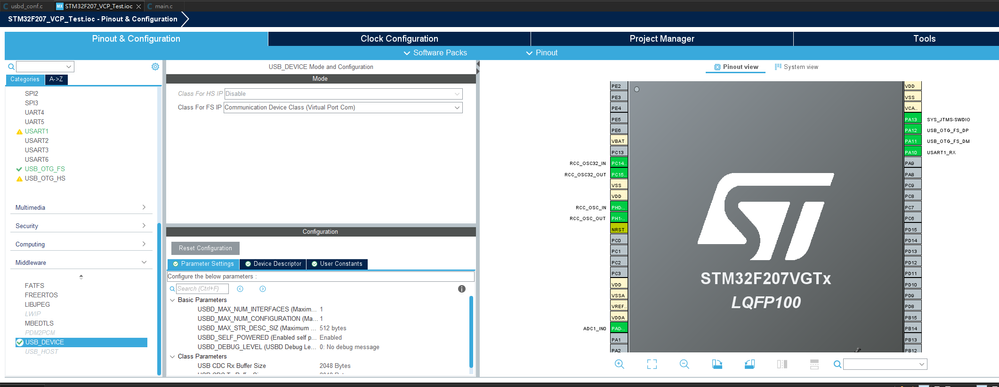Click USBD_SELF_POWERED Enabled value
The height and width of the screenshot is (387, 999).
(331, 337)
